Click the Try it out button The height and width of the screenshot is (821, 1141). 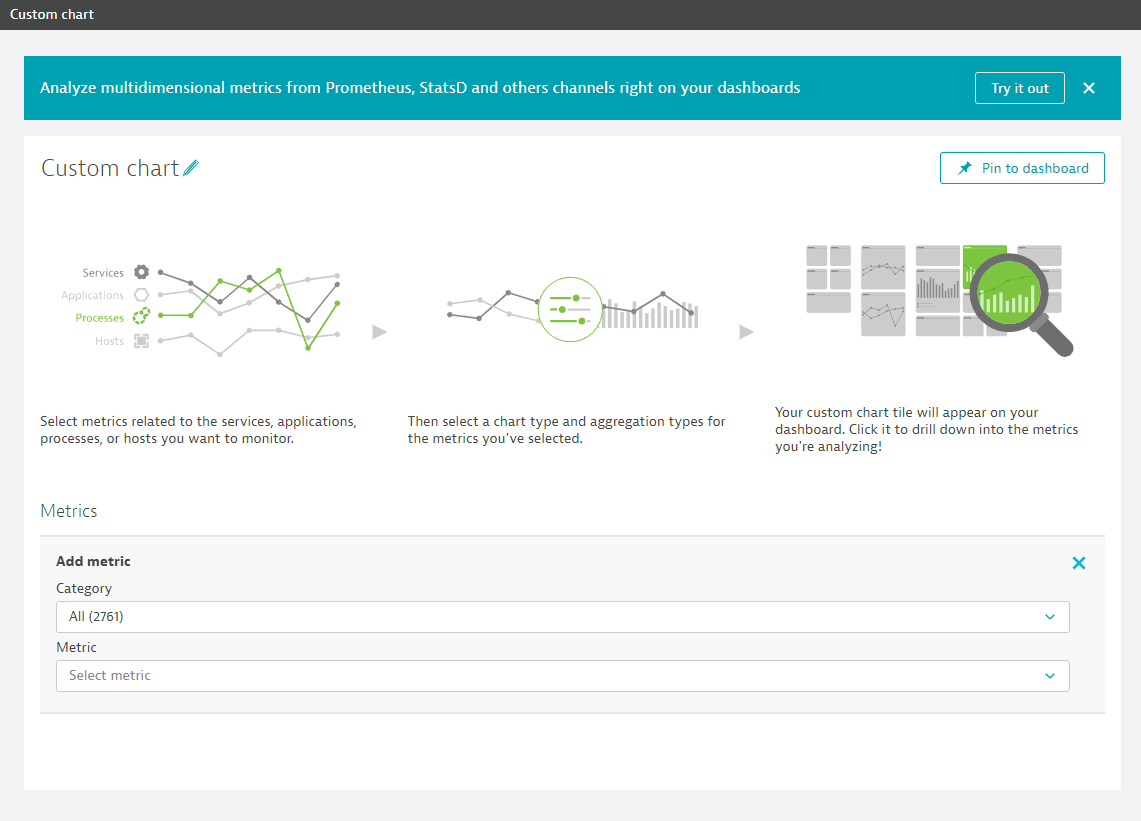coord(1019,88)
